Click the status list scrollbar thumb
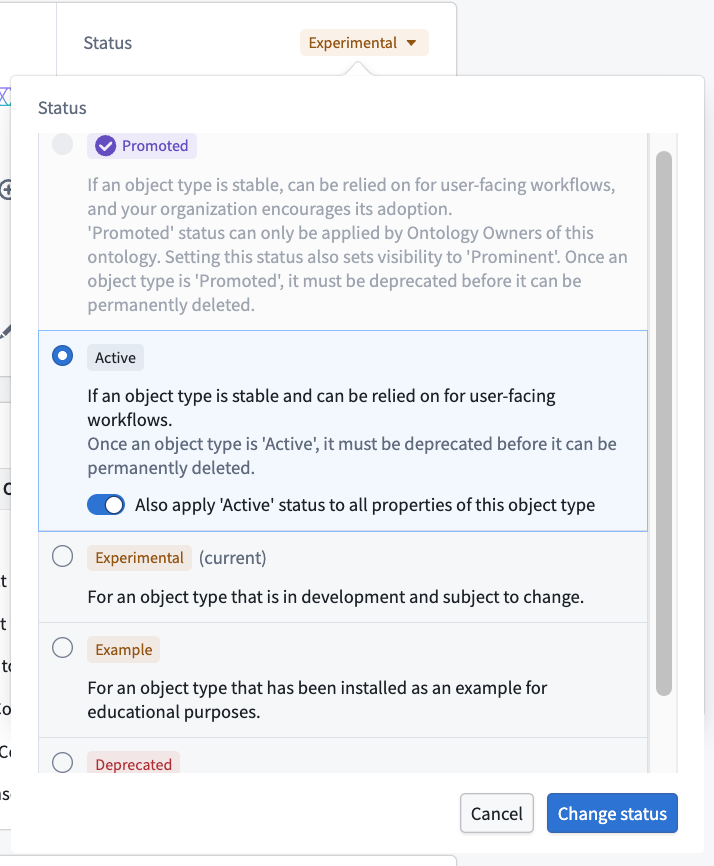This screenshot has width=714, height=866. 664,424
